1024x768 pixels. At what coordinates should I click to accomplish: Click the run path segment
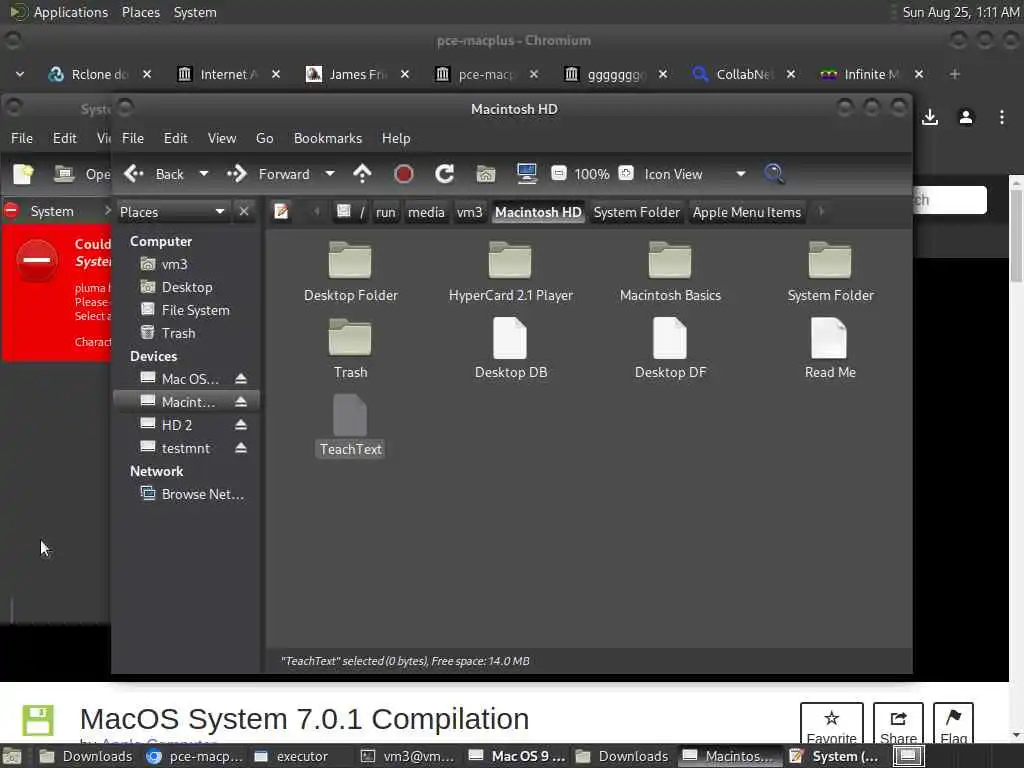tap(385, 212)
